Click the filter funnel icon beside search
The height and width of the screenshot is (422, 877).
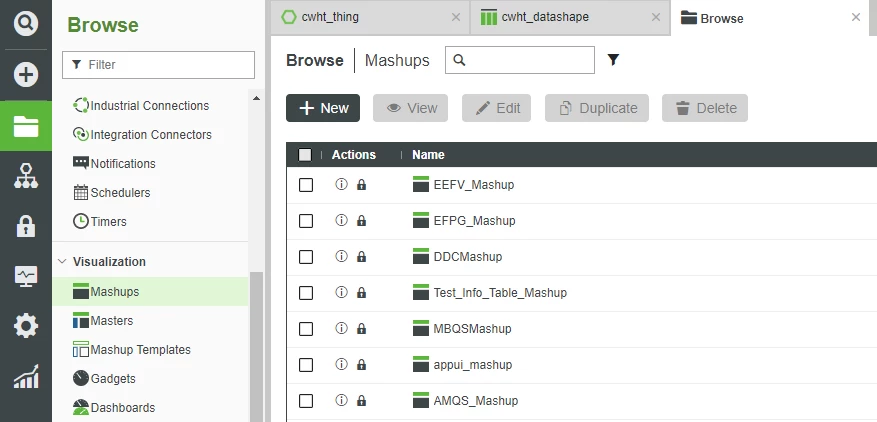(614, 59)
